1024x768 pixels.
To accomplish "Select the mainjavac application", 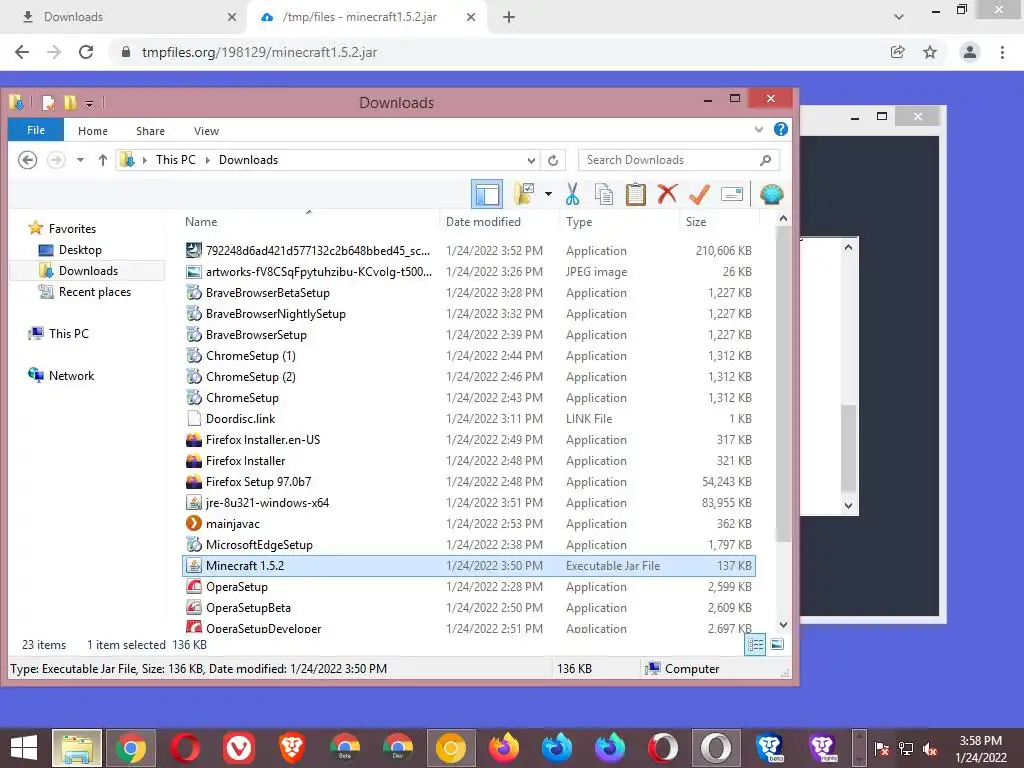I will click(x=468, y=524).
